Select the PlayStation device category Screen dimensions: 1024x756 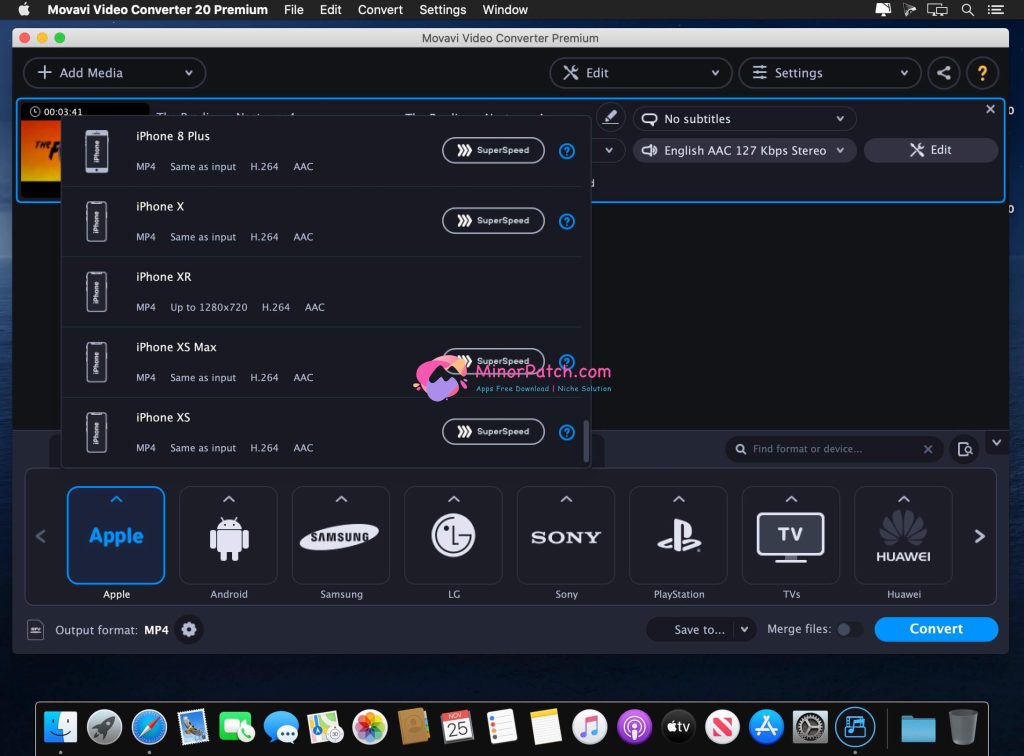point(679,536)
